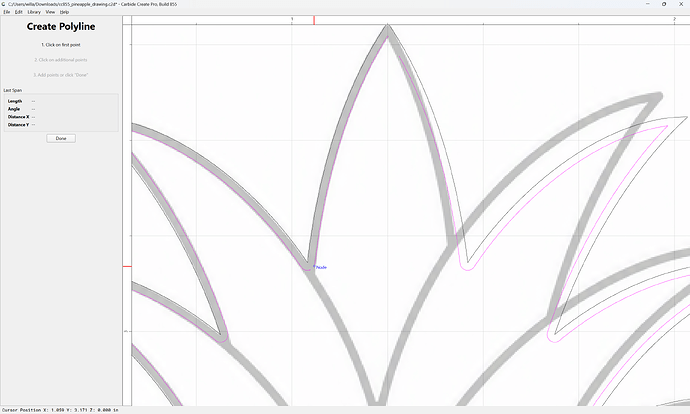Open the Edit menu
690x414 pixels.
point(18,12)
